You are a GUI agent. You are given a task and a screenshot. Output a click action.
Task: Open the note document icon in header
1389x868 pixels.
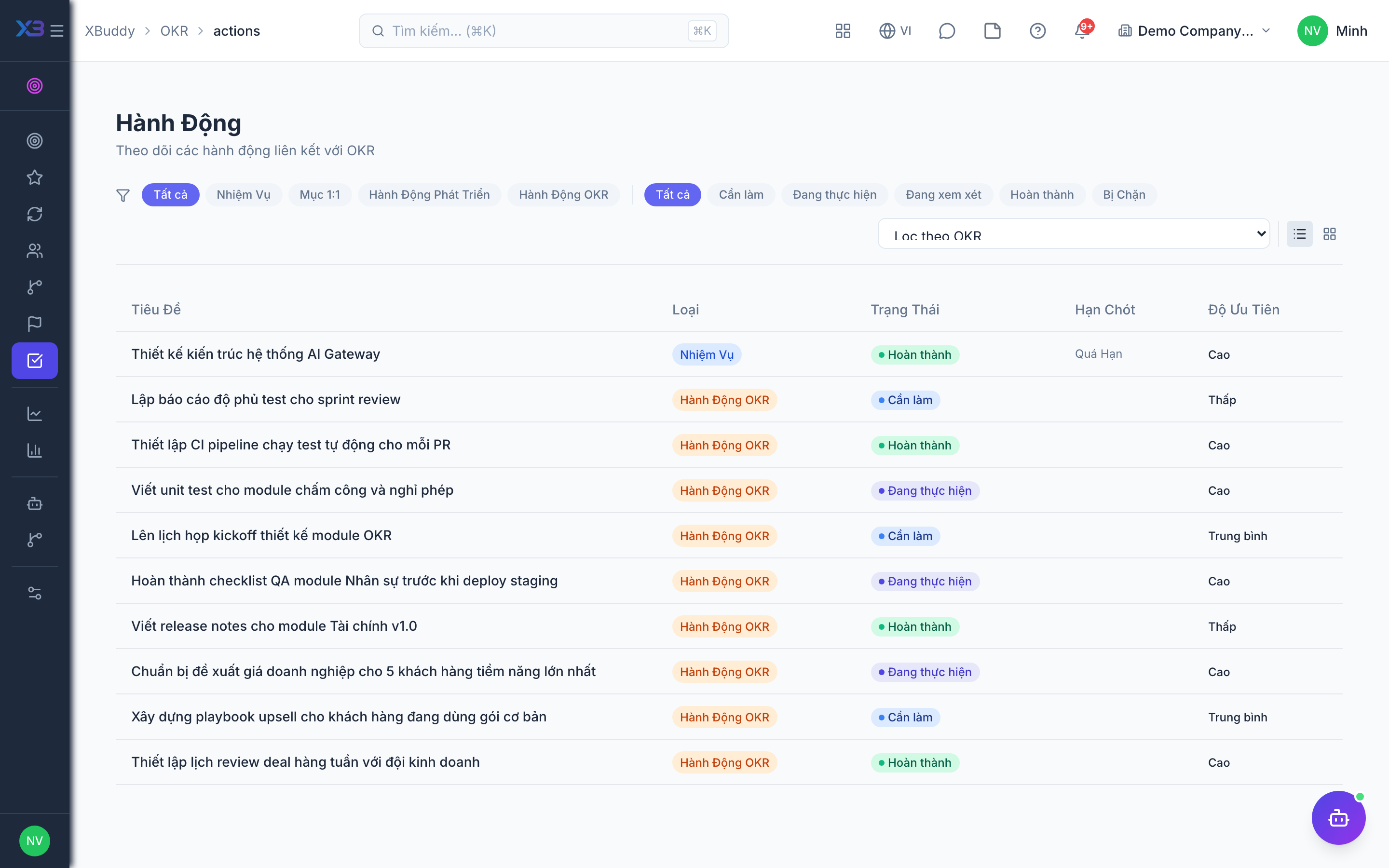(x=992, y=31)
